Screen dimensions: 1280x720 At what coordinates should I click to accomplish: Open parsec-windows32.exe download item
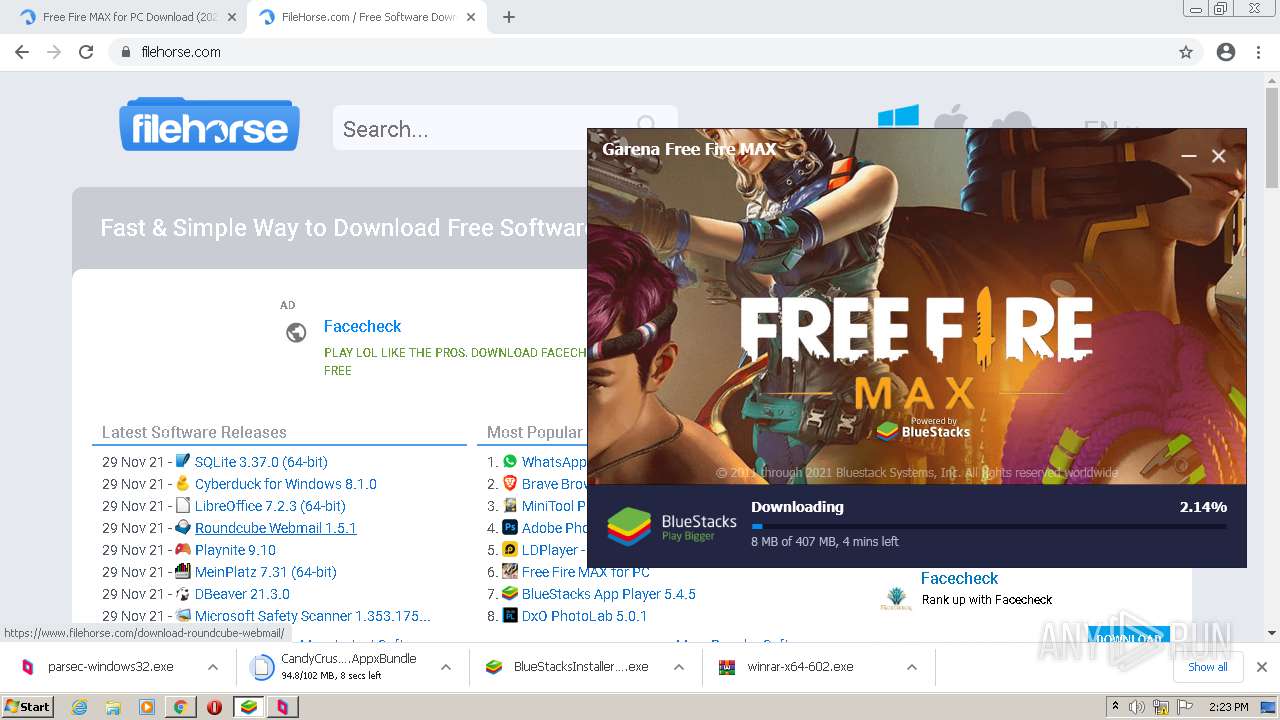(x=110, y=667)
